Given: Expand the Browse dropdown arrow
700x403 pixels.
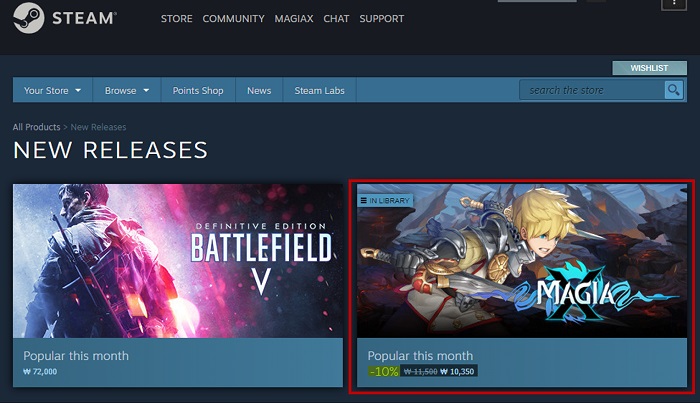Looking at the screenshot, I should pyautogui.click(x=146, y=90).
